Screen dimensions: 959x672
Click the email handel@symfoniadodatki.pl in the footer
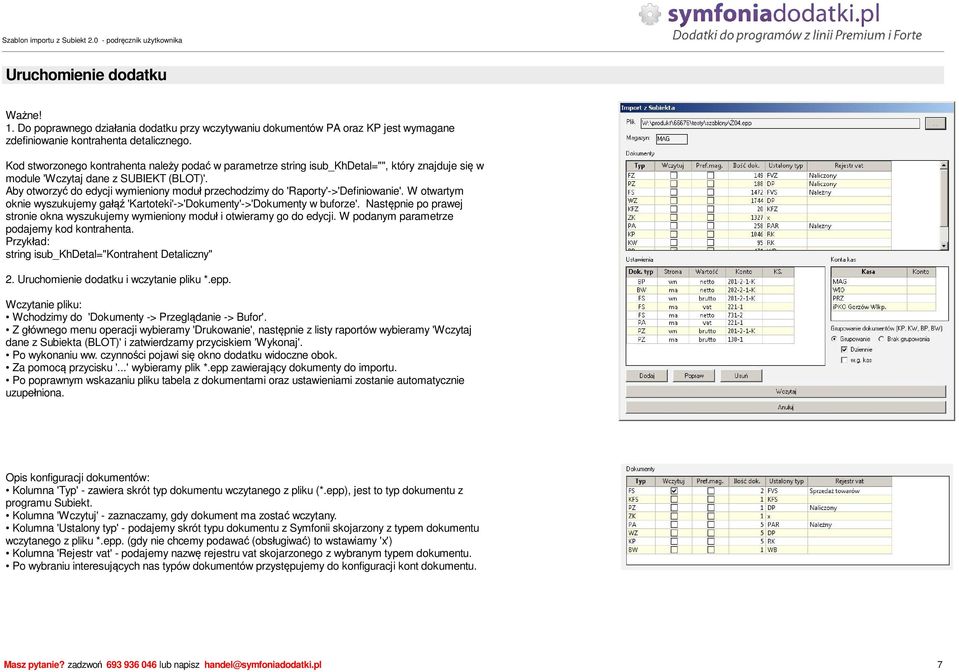click(263, 665)
